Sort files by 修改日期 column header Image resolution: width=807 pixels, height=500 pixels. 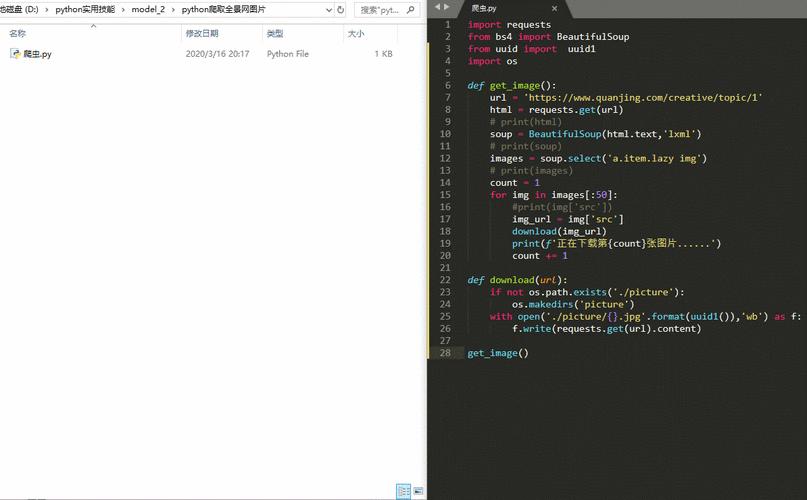click(202, 33)
